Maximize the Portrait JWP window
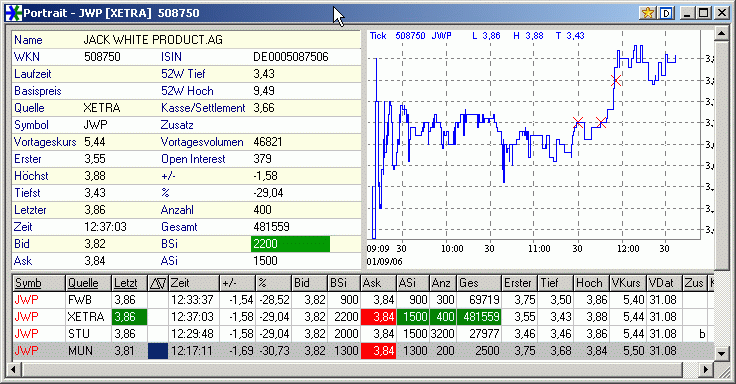This screenshot has width=736, height=384. (704, 13)
